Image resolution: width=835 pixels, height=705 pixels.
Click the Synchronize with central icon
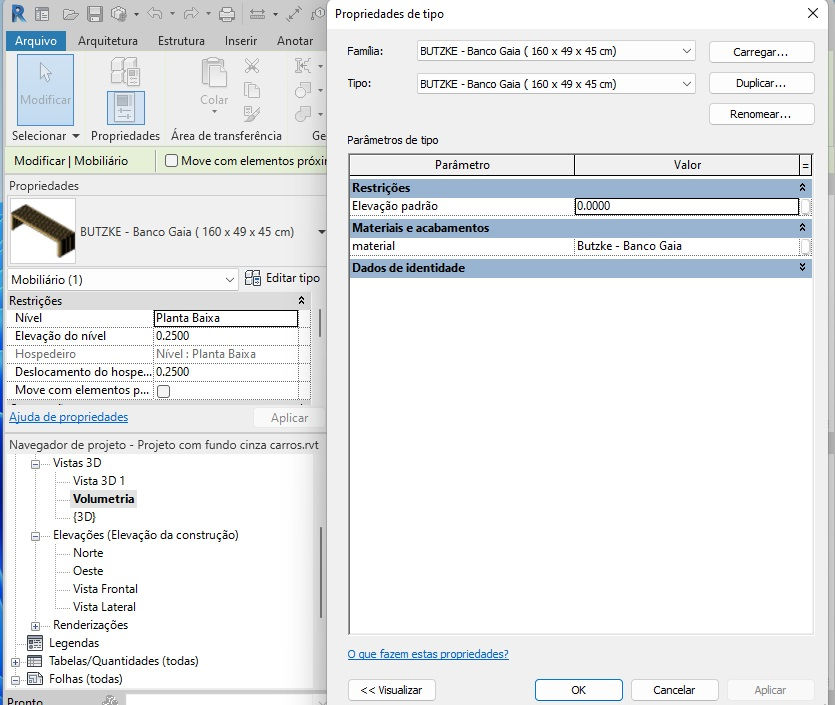[119, 14]
